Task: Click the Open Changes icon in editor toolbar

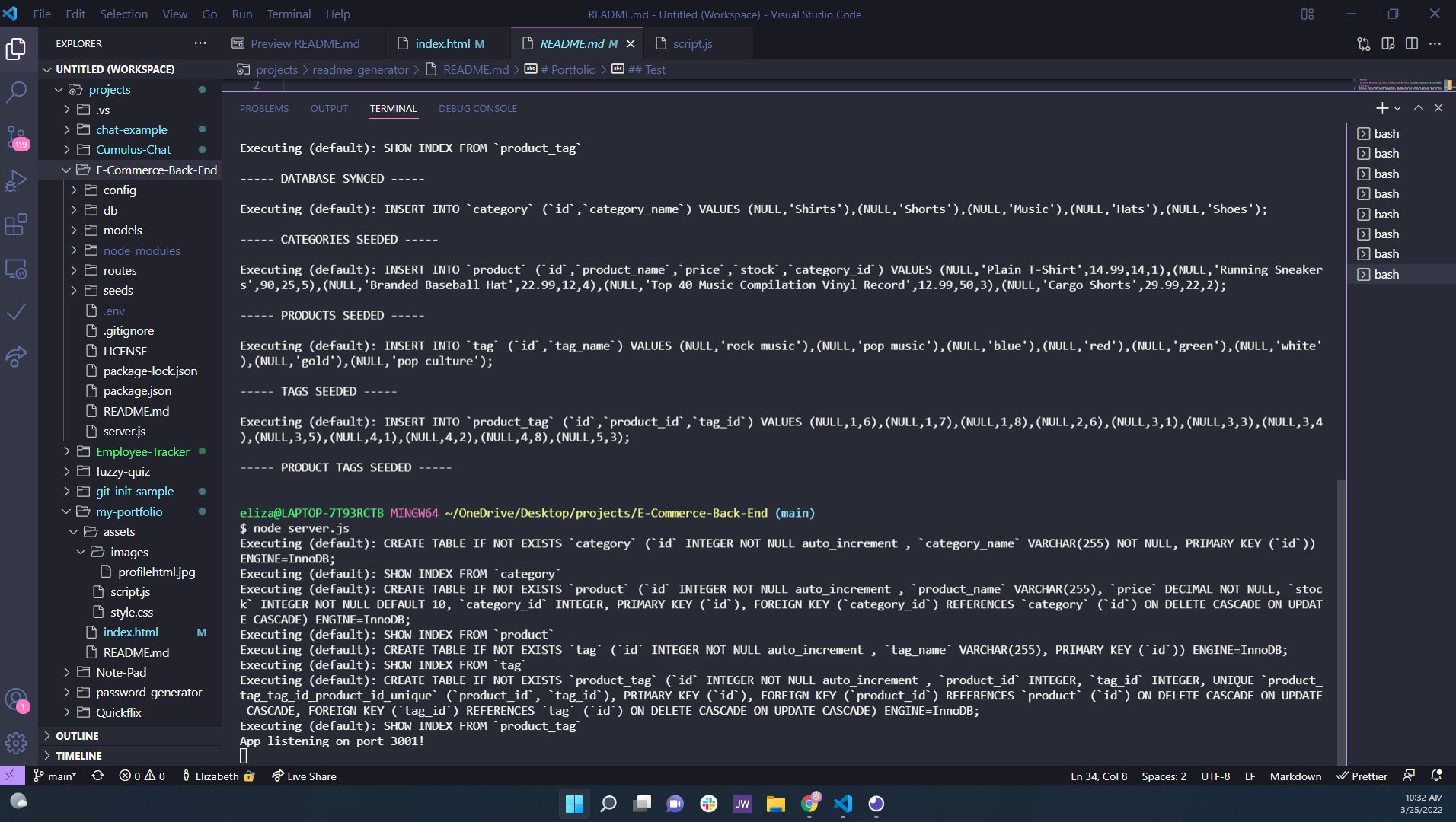Action: click(1364, 44)
